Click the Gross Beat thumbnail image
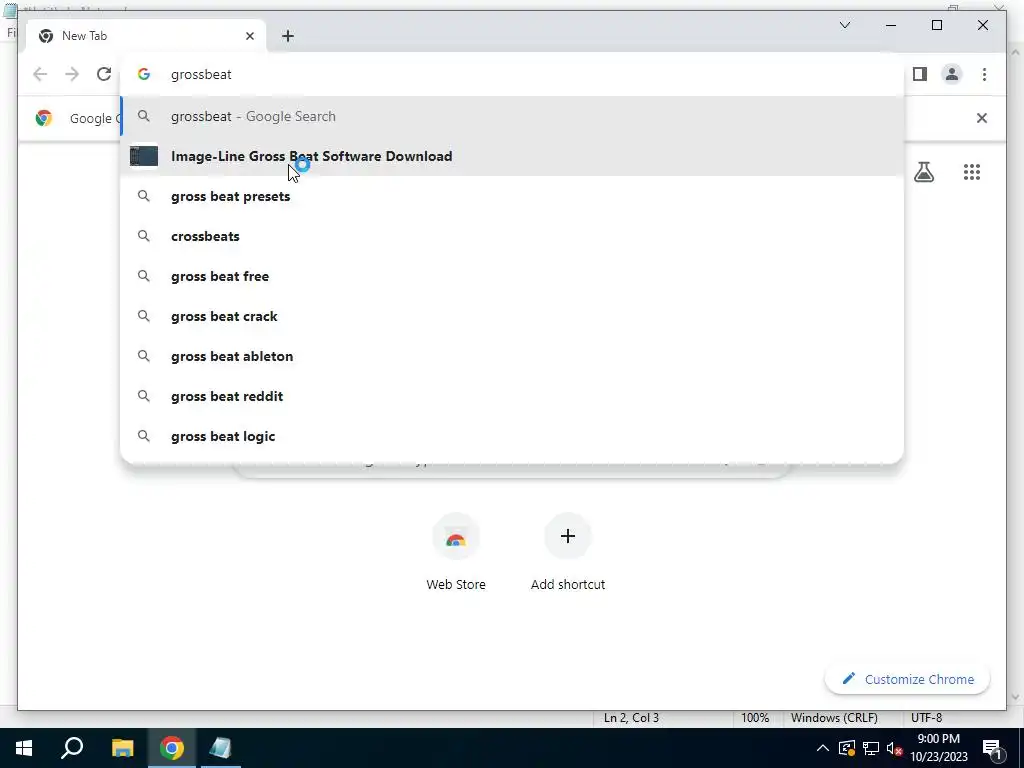This screenshot has height=768, width=1024. [x=144, y=156]
